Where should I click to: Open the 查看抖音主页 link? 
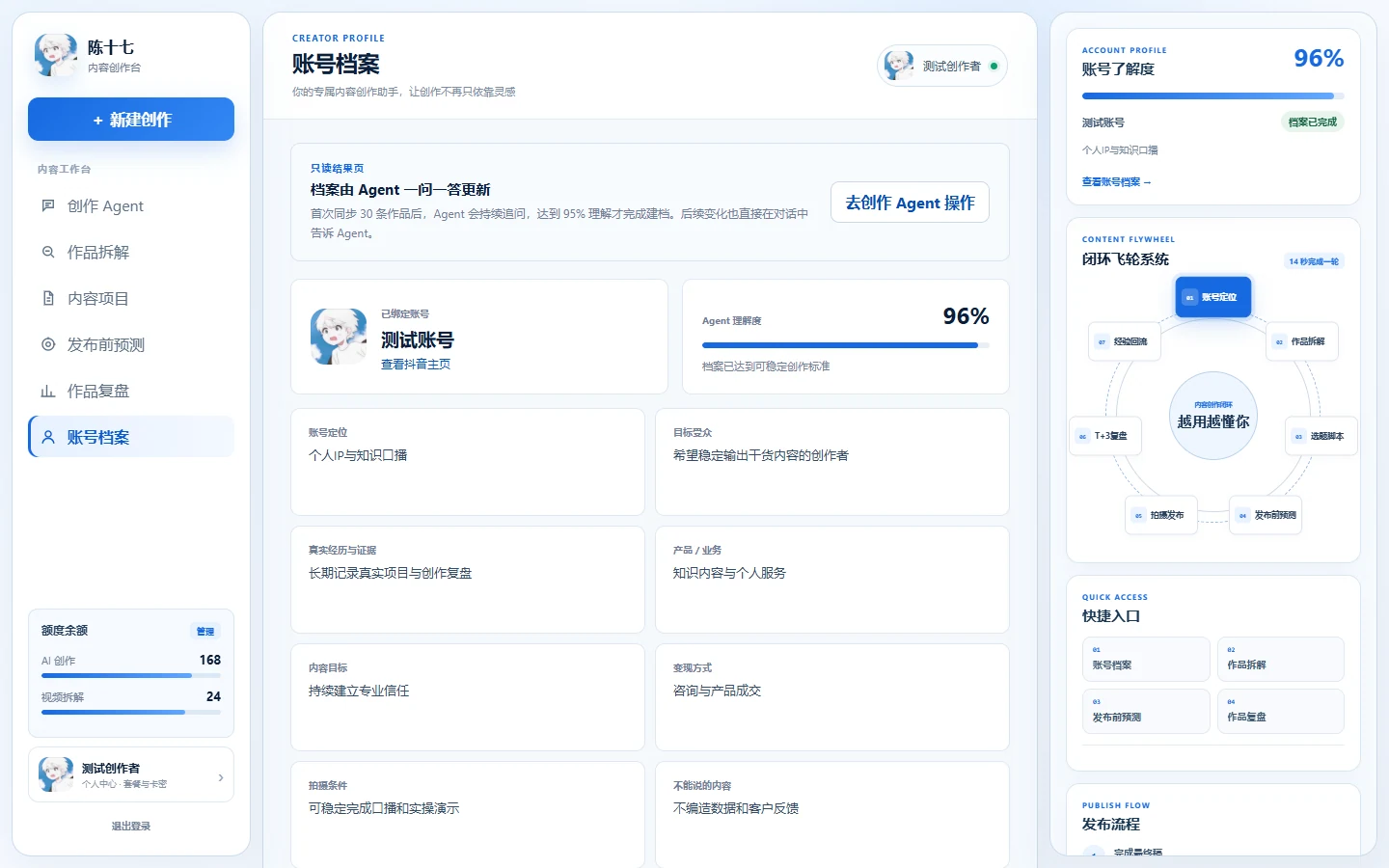pos(416,365)
